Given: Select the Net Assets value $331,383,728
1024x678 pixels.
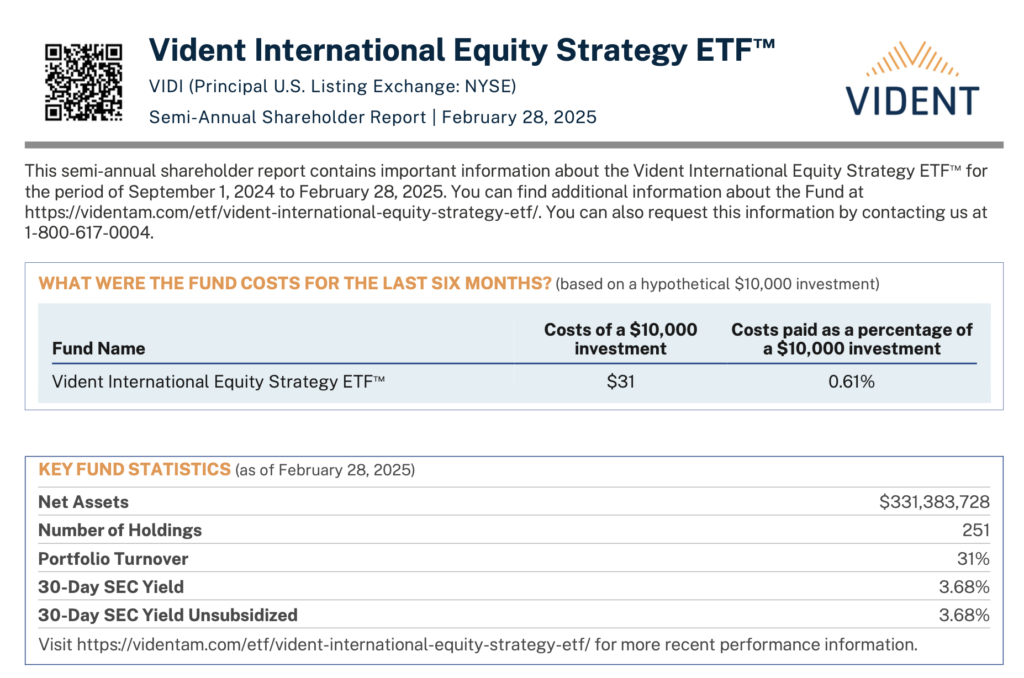Looking at the screenshot, I should pos(935,502).
